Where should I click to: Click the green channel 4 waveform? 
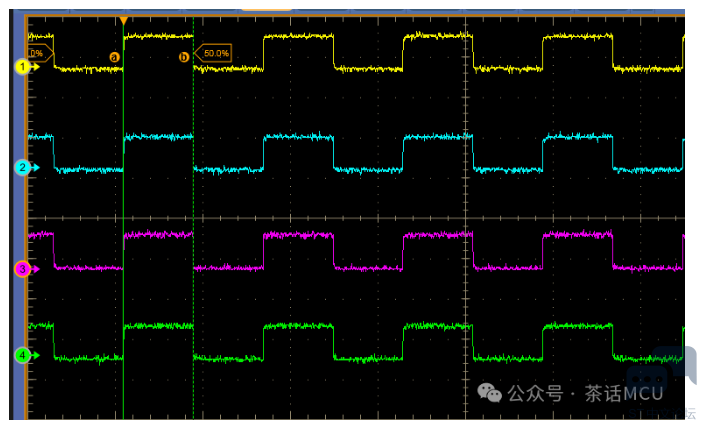pos(298,326)
